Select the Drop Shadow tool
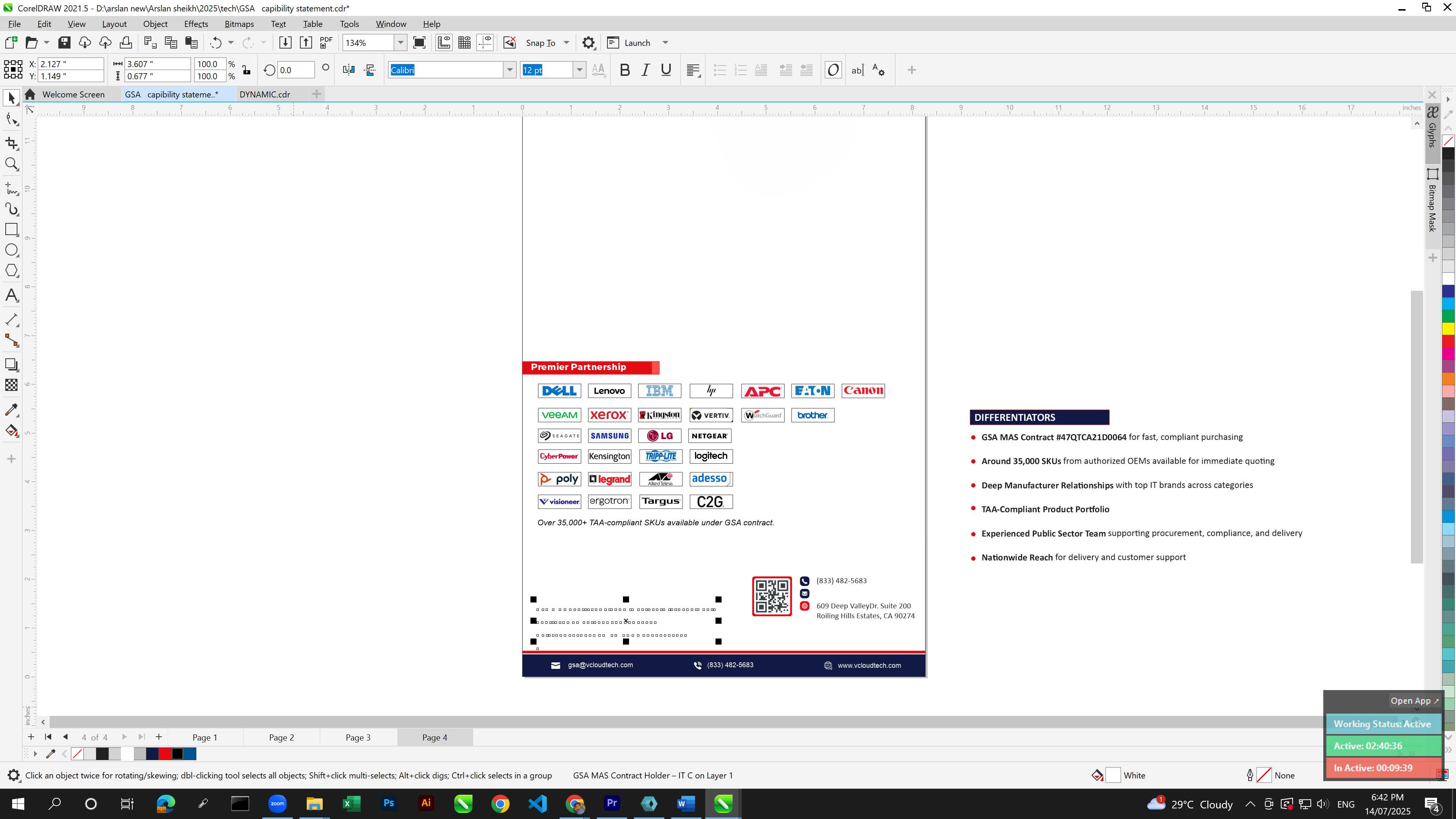Screen dimensions: 1456x819 11,364
